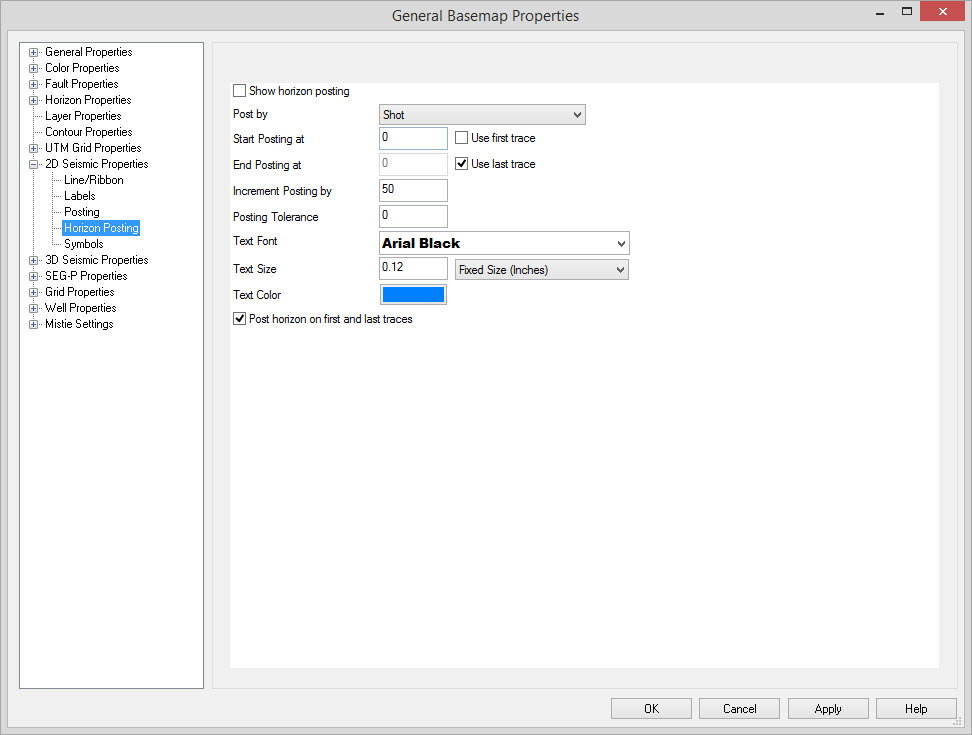
Task: Open the Fixed Size (Inches) dropdown
Action: click(541, 270)
